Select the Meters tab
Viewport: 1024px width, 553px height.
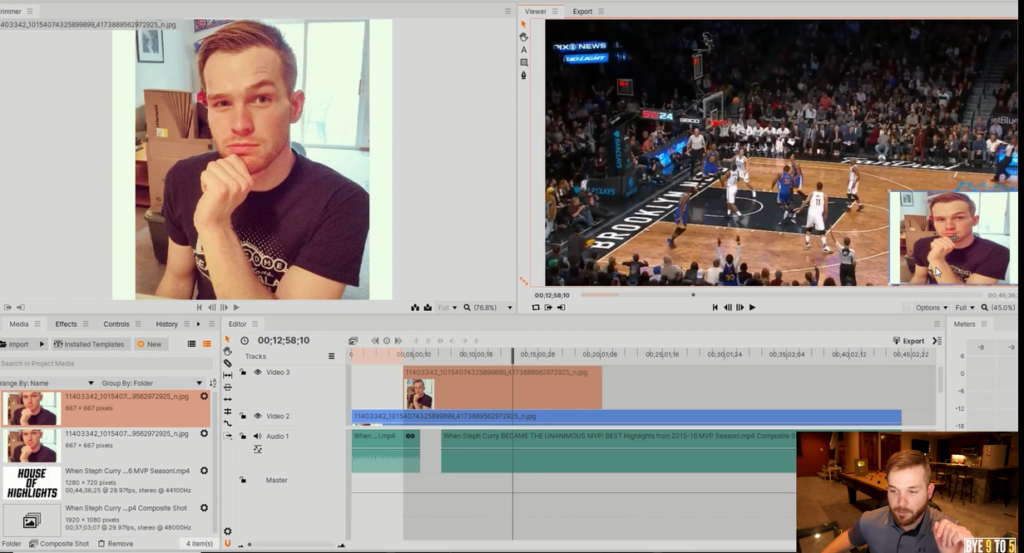tap(965, 324)
